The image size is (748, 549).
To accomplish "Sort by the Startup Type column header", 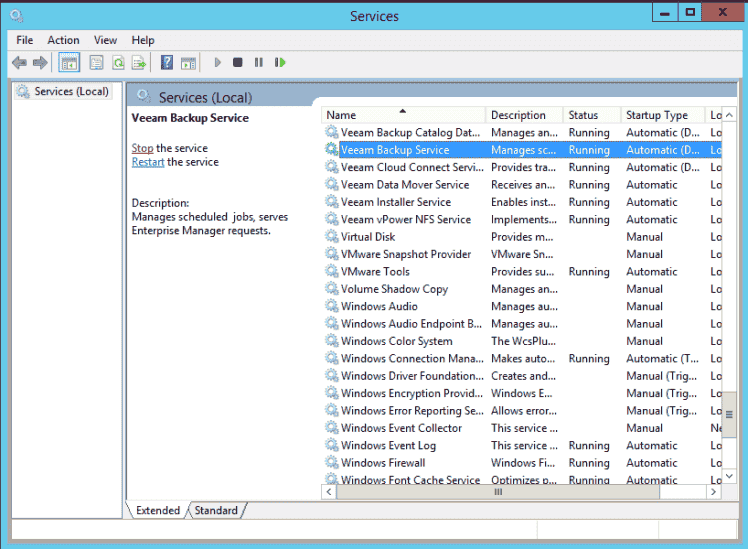I will 663,115.
